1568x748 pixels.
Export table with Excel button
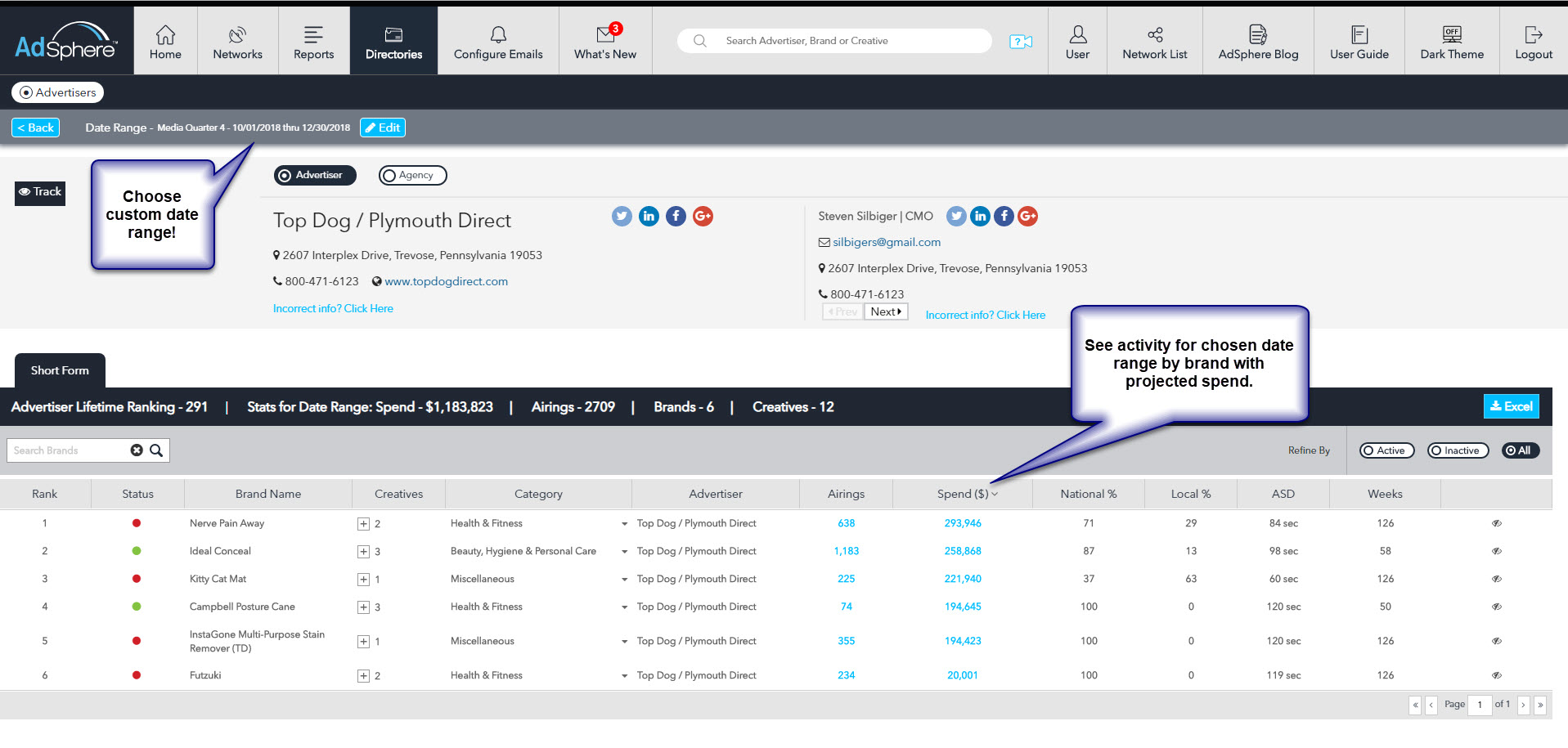click(1512, 406)
